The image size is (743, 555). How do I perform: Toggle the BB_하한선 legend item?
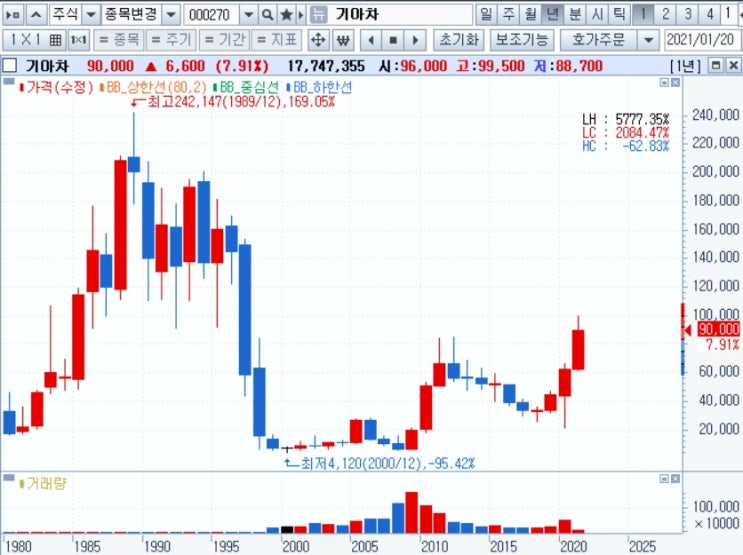[319, 87]
